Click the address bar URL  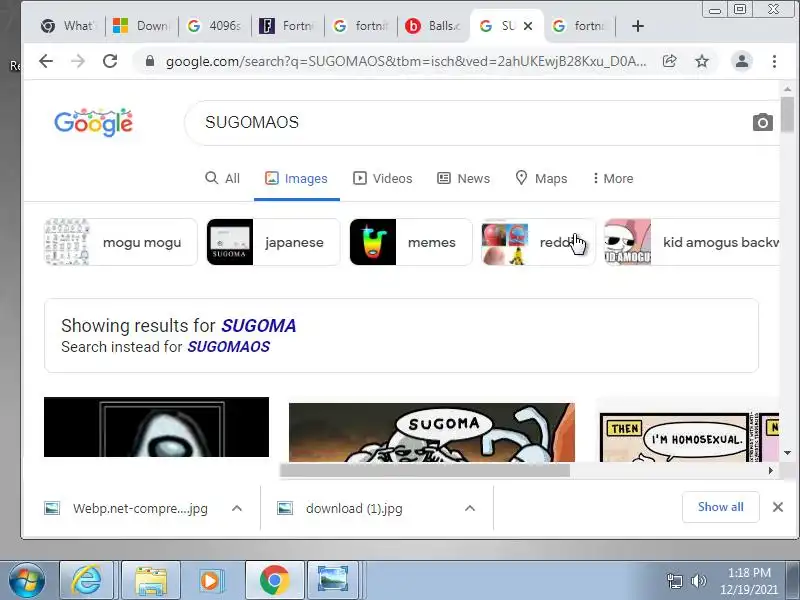(x=406, y=61)
